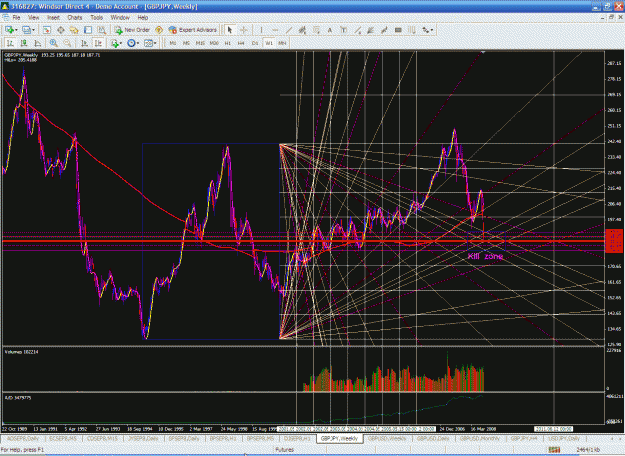
Task: Switch timeframe to D1
Action: click(255, 43)
